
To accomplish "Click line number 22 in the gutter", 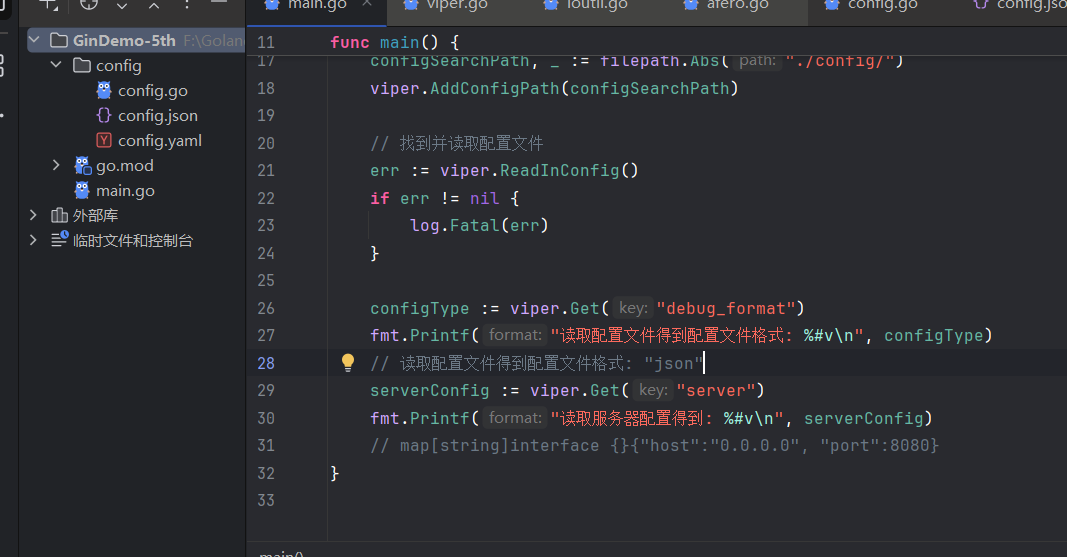I will 265,198.
